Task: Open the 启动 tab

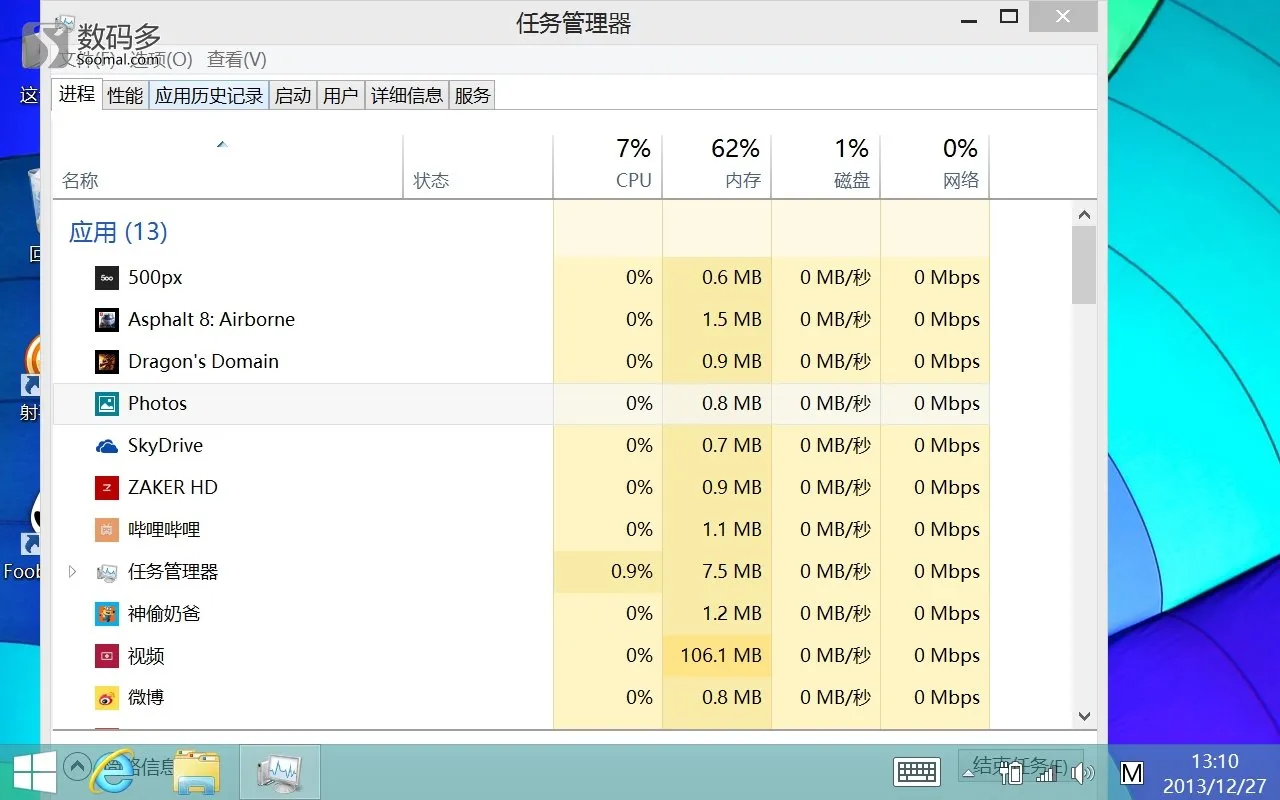Action: click(x=293, y=96)
